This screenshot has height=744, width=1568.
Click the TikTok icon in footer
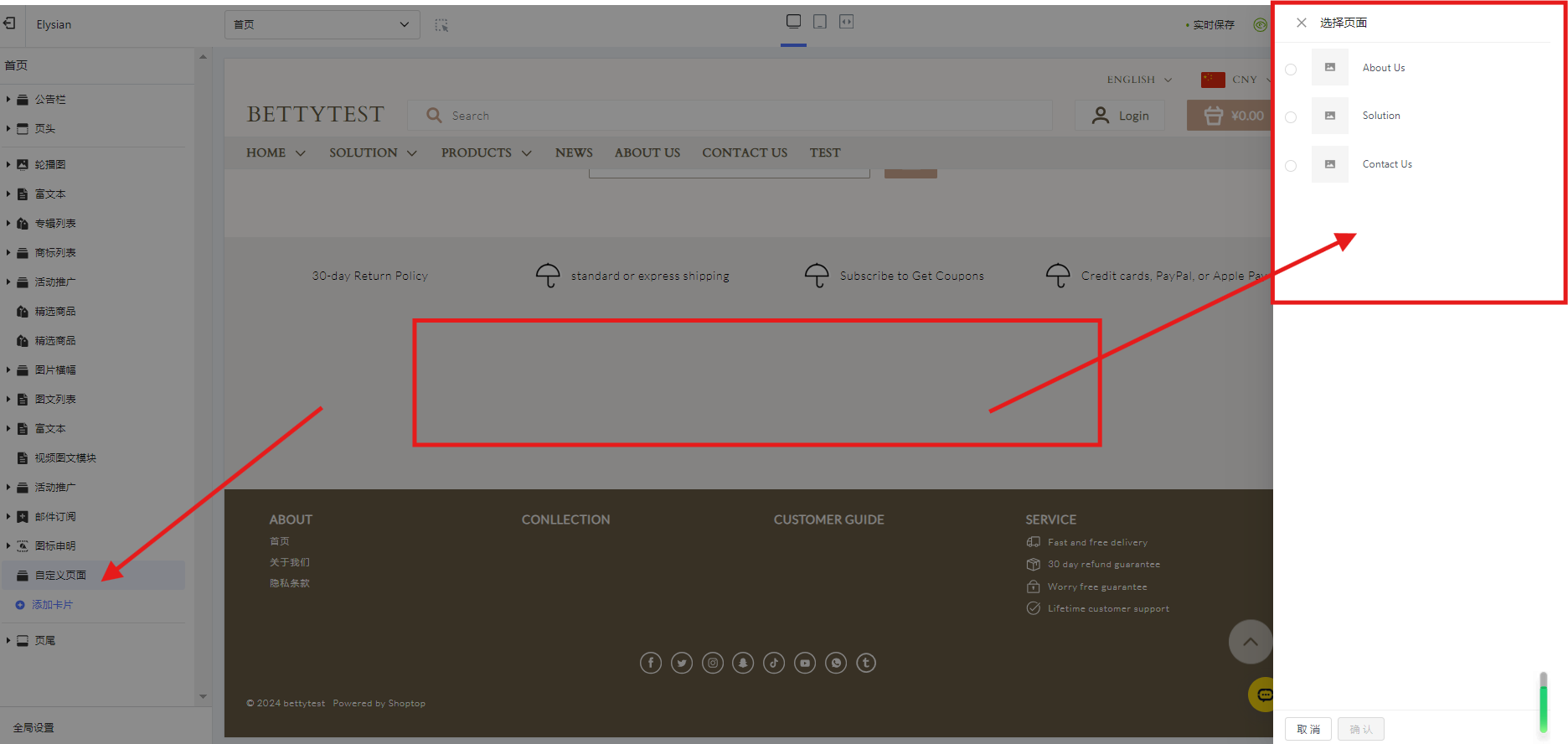point(774,663)
